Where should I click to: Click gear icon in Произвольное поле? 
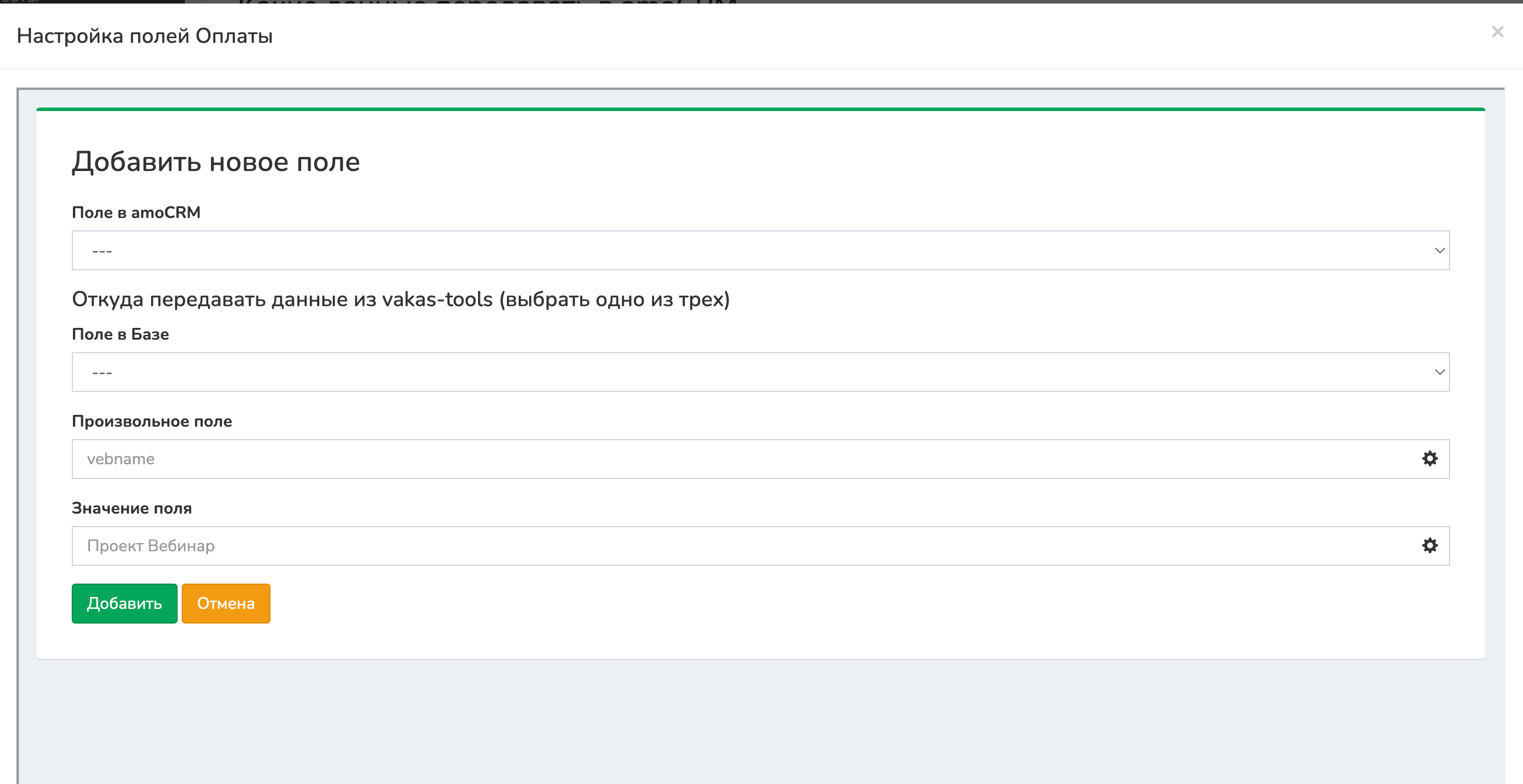pos(1429,458)
